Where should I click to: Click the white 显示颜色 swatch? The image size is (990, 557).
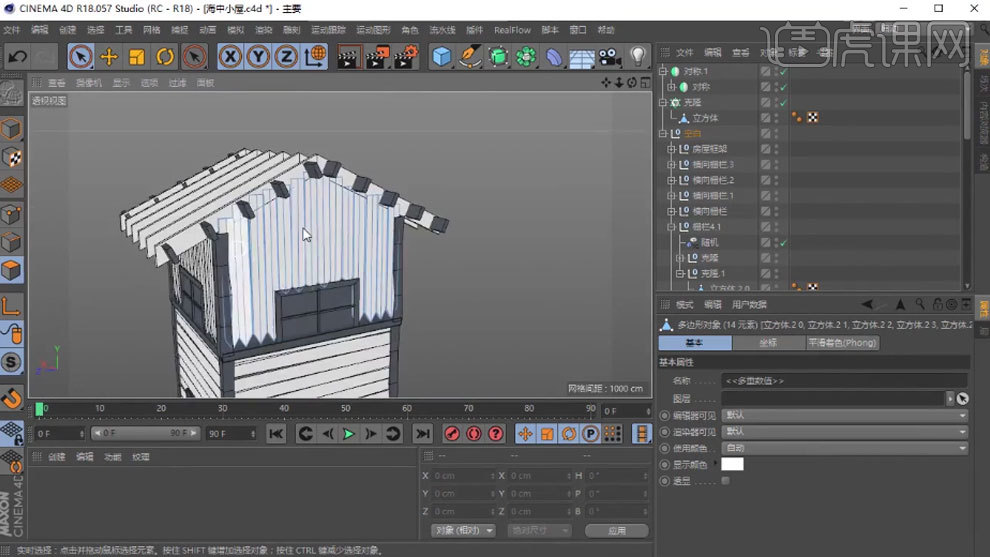click(x=732, y=464)
